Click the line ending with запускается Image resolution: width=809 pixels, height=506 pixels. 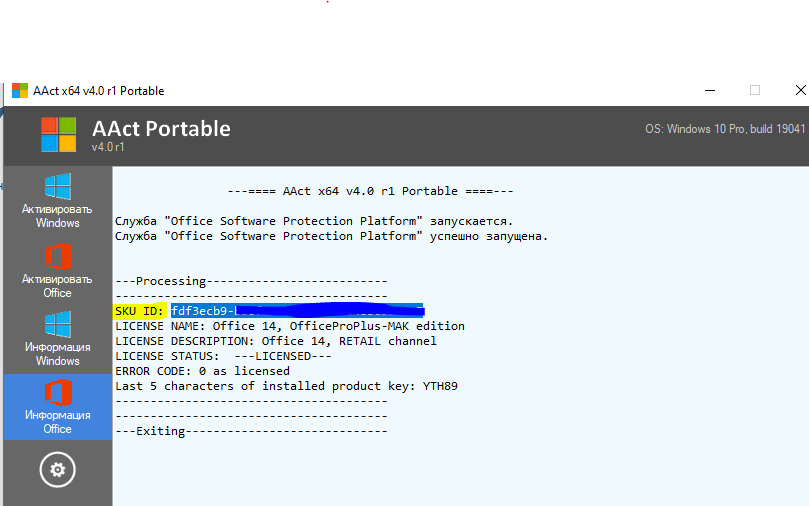(x=314, y=221)
